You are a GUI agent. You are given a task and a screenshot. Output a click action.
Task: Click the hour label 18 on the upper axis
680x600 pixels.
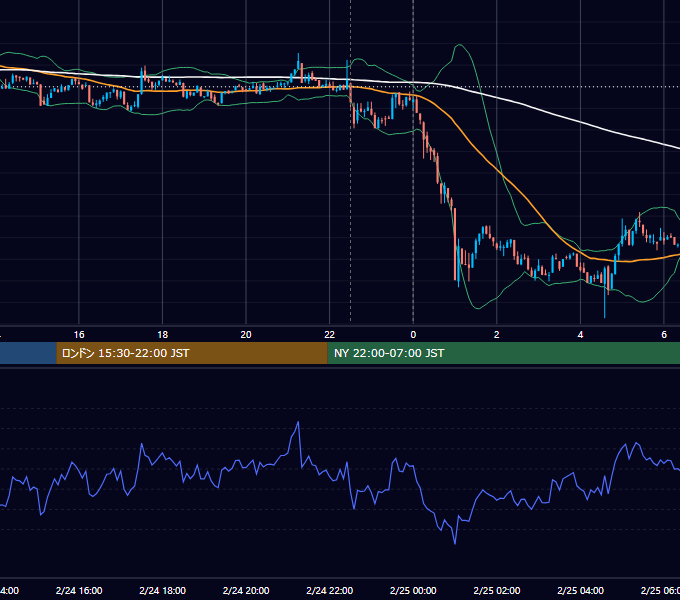(163, 335)
